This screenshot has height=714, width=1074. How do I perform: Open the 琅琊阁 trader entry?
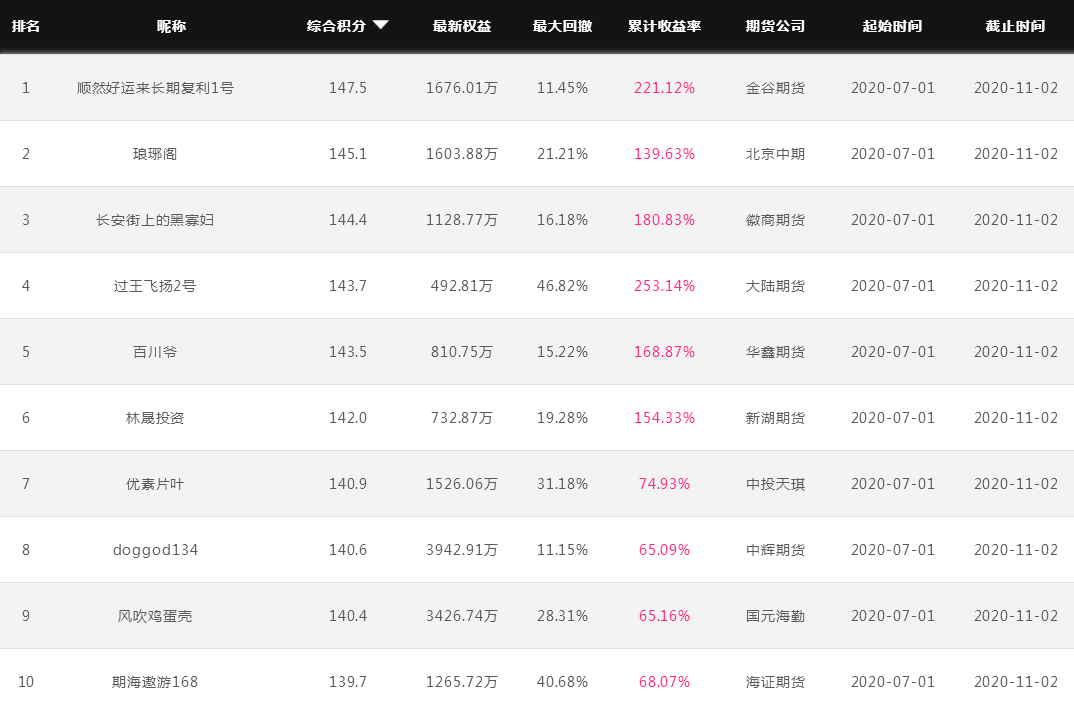155,153
